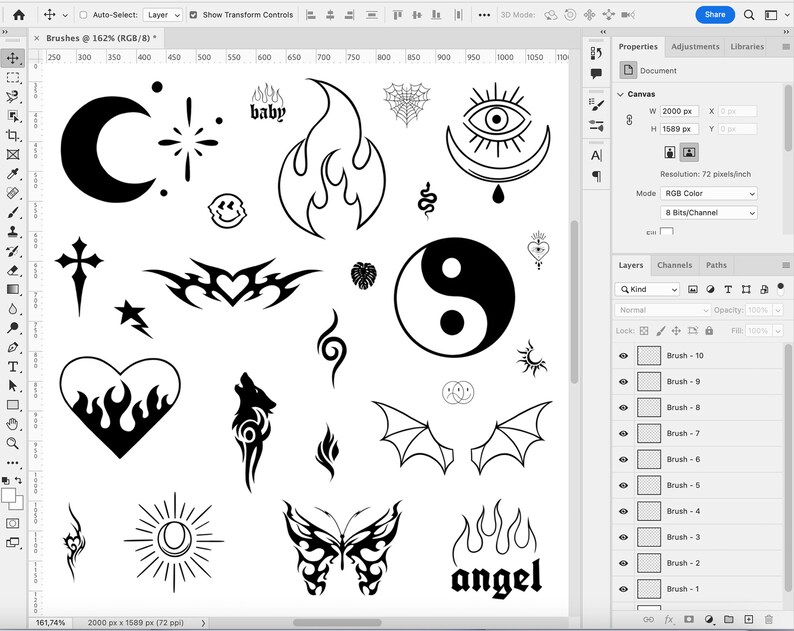
Task: Set canvas to portrait orientation
Action: (x=670, y=152)
